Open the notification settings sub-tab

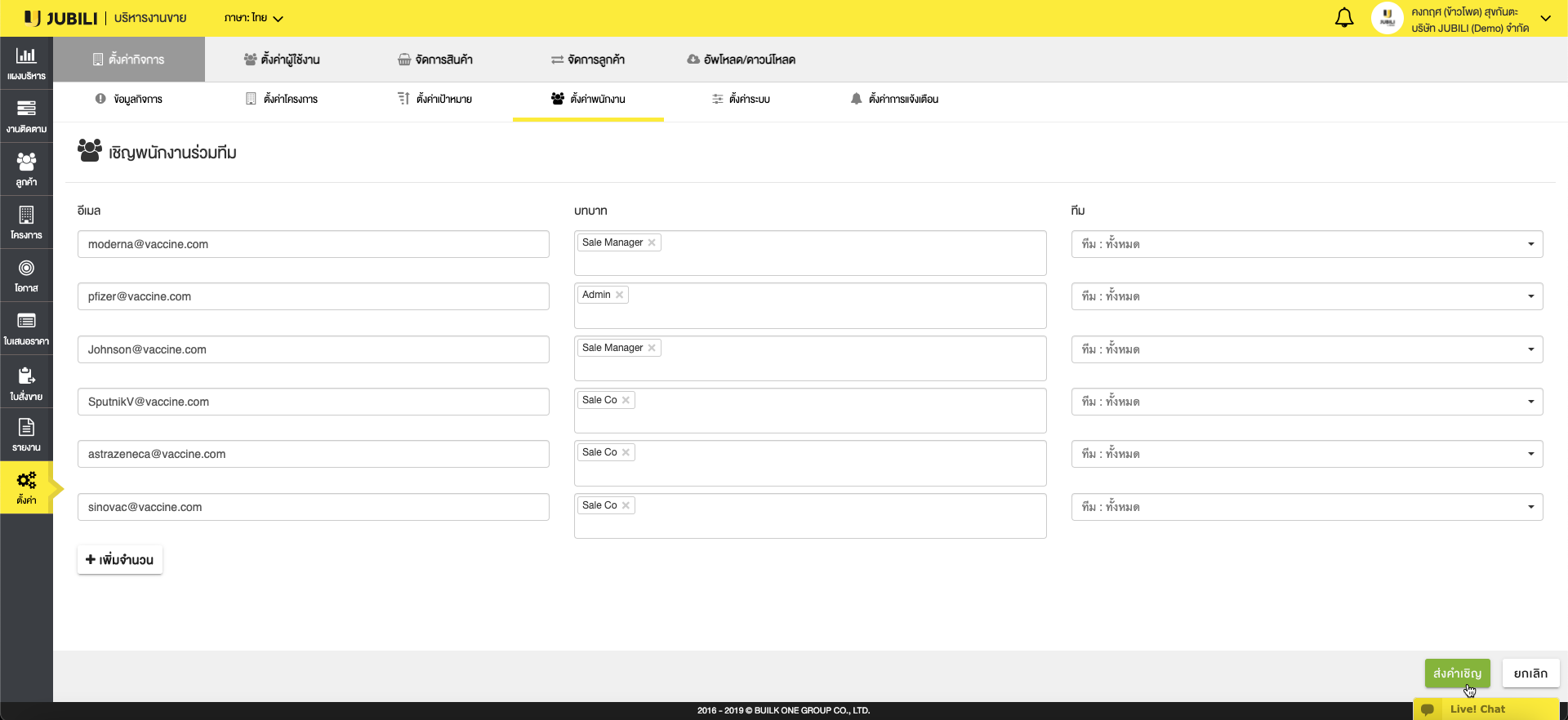(x=894, y=100)
